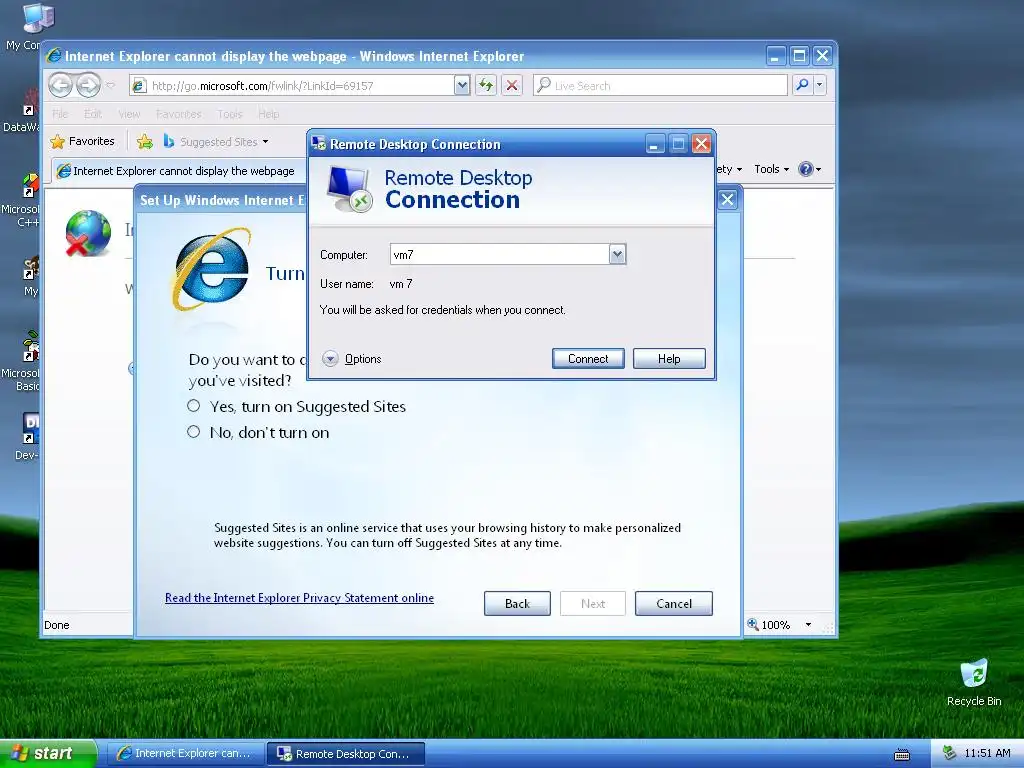Open the File menu in Internet Explorer

coord(60,114)
